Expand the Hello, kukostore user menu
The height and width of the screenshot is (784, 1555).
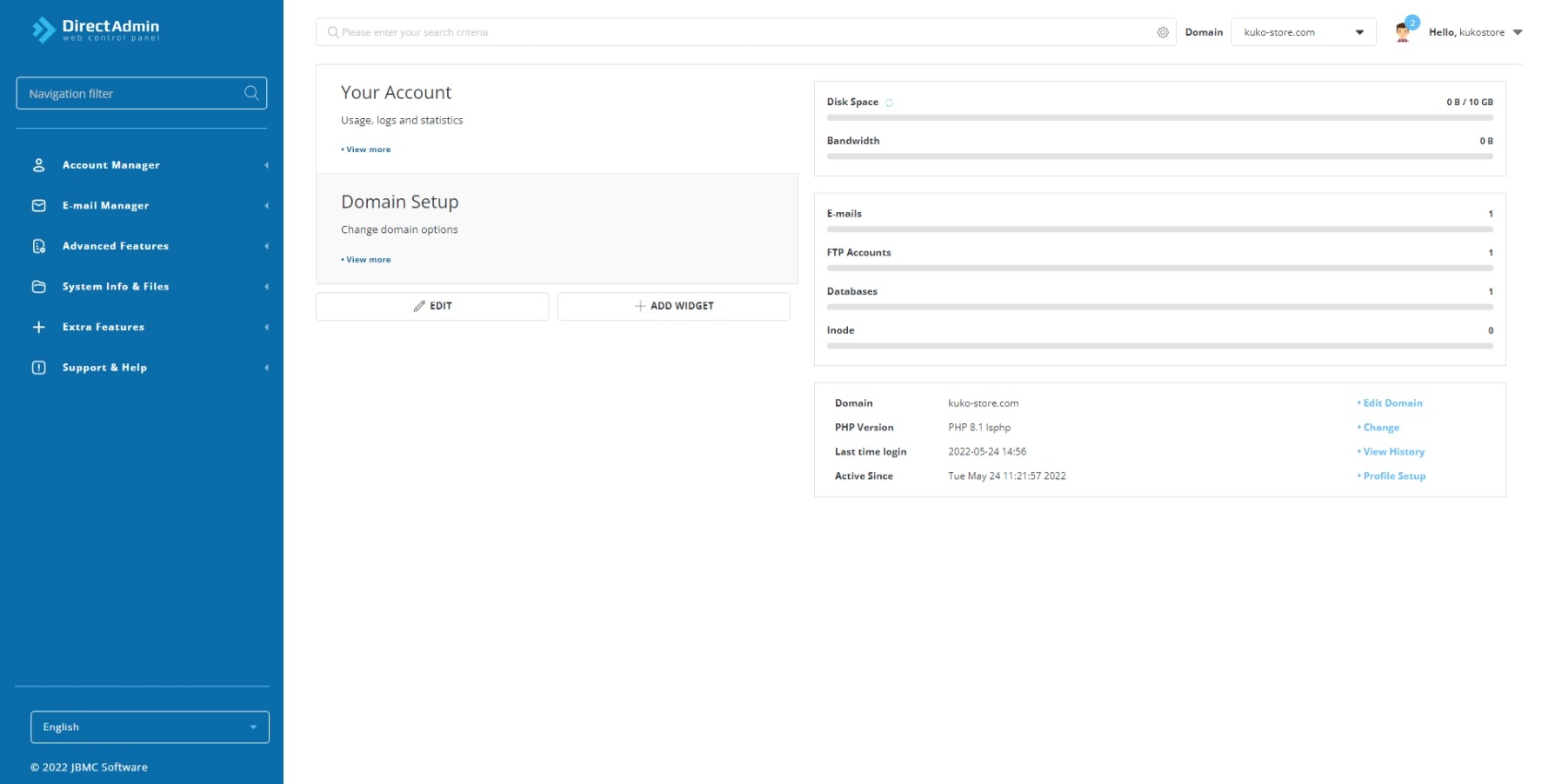[1475, 32]
